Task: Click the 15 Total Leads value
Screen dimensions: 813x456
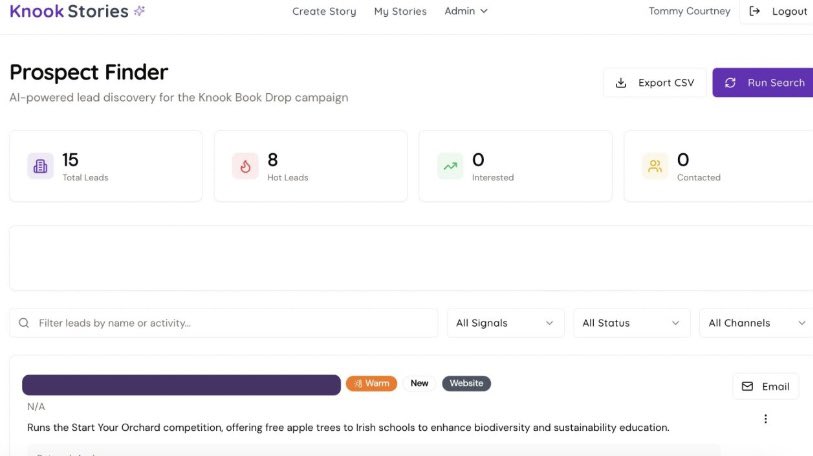Action: coord(70,160)
